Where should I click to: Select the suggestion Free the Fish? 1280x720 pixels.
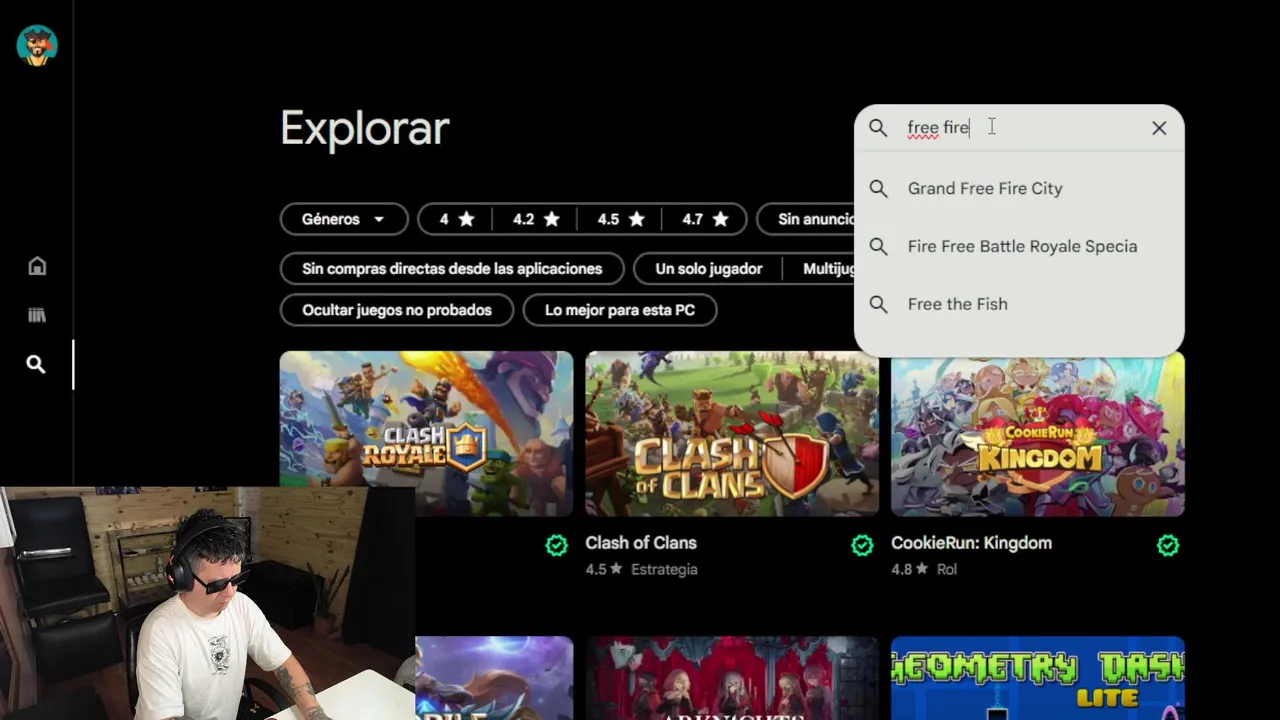coord(1019,304)
